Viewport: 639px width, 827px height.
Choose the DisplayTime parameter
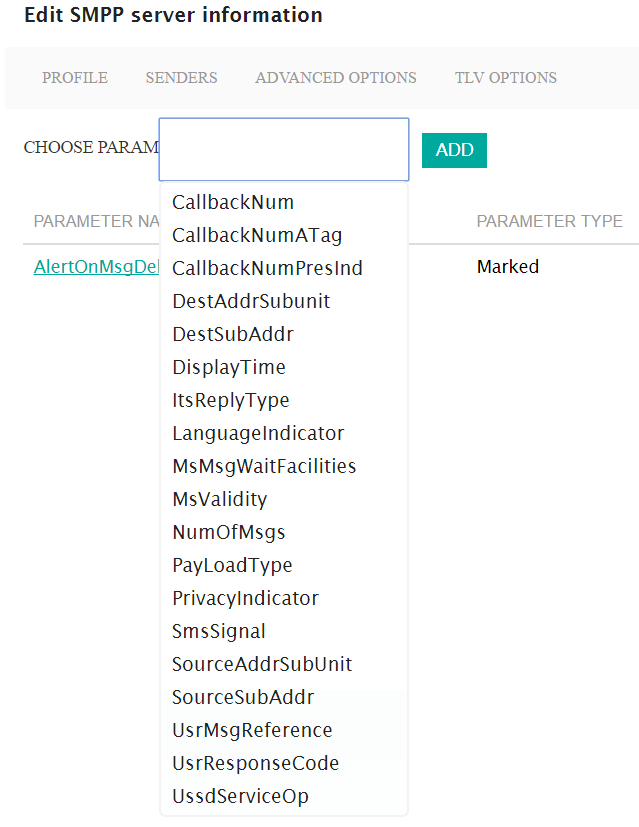[229, 368]
